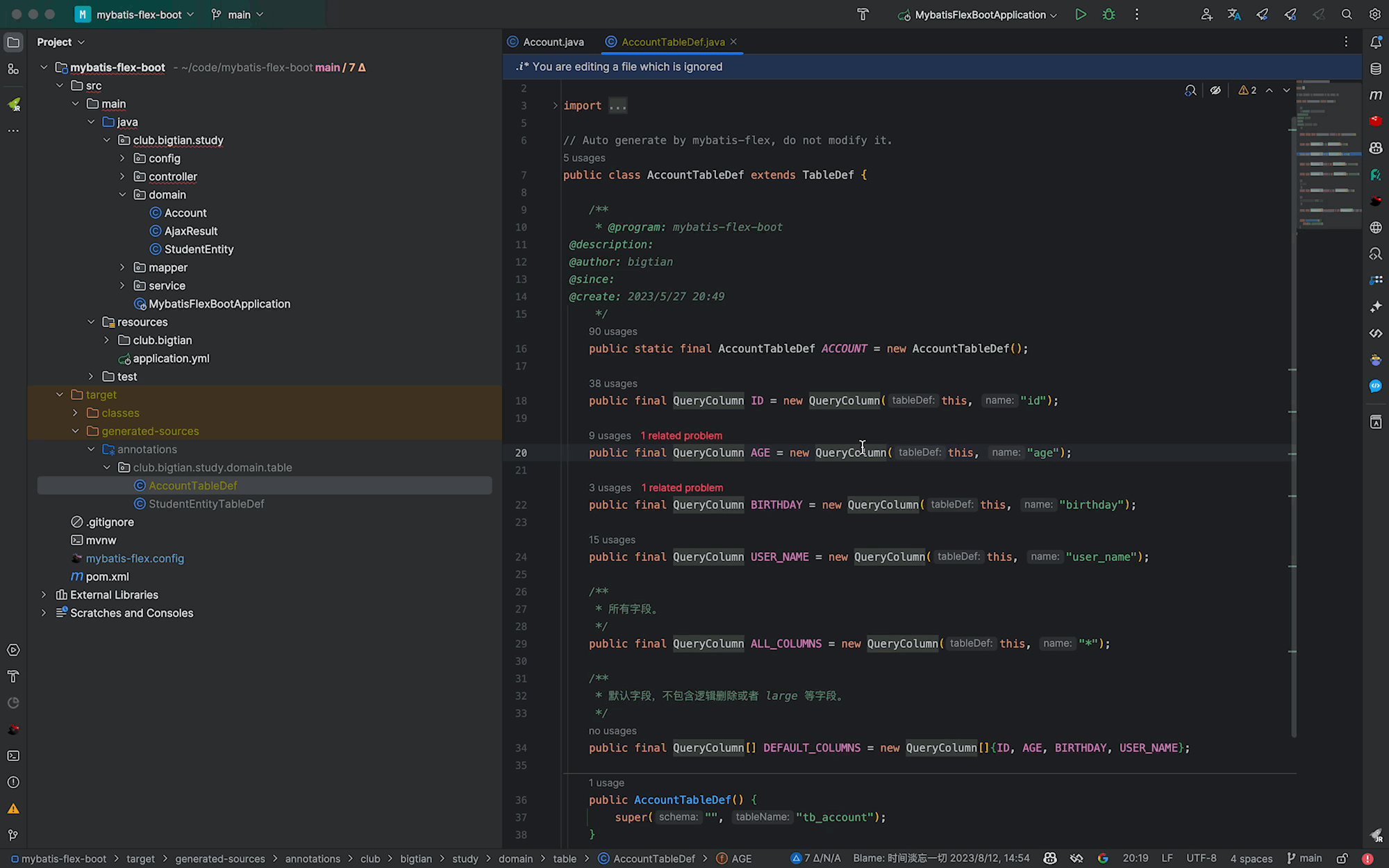The height and width of the screenshot is (868, 1389).
Task: Click '1 related problem' link above AGE
Action: coord(681,435)
